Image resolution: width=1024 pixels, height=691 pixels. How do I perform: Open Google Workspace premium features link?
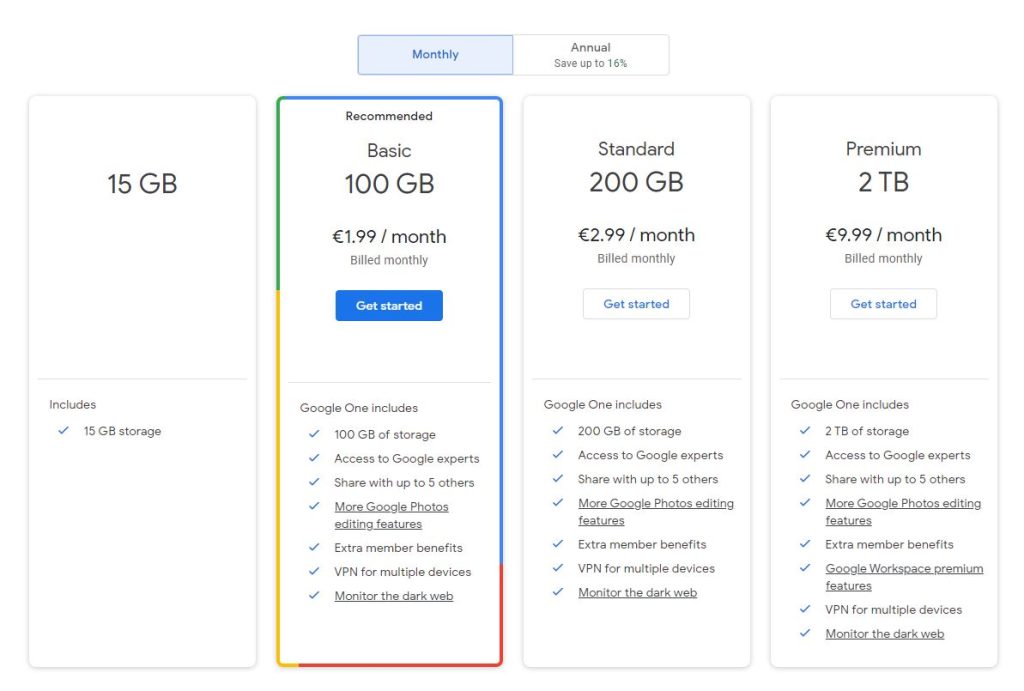click(x=903, y=569)
